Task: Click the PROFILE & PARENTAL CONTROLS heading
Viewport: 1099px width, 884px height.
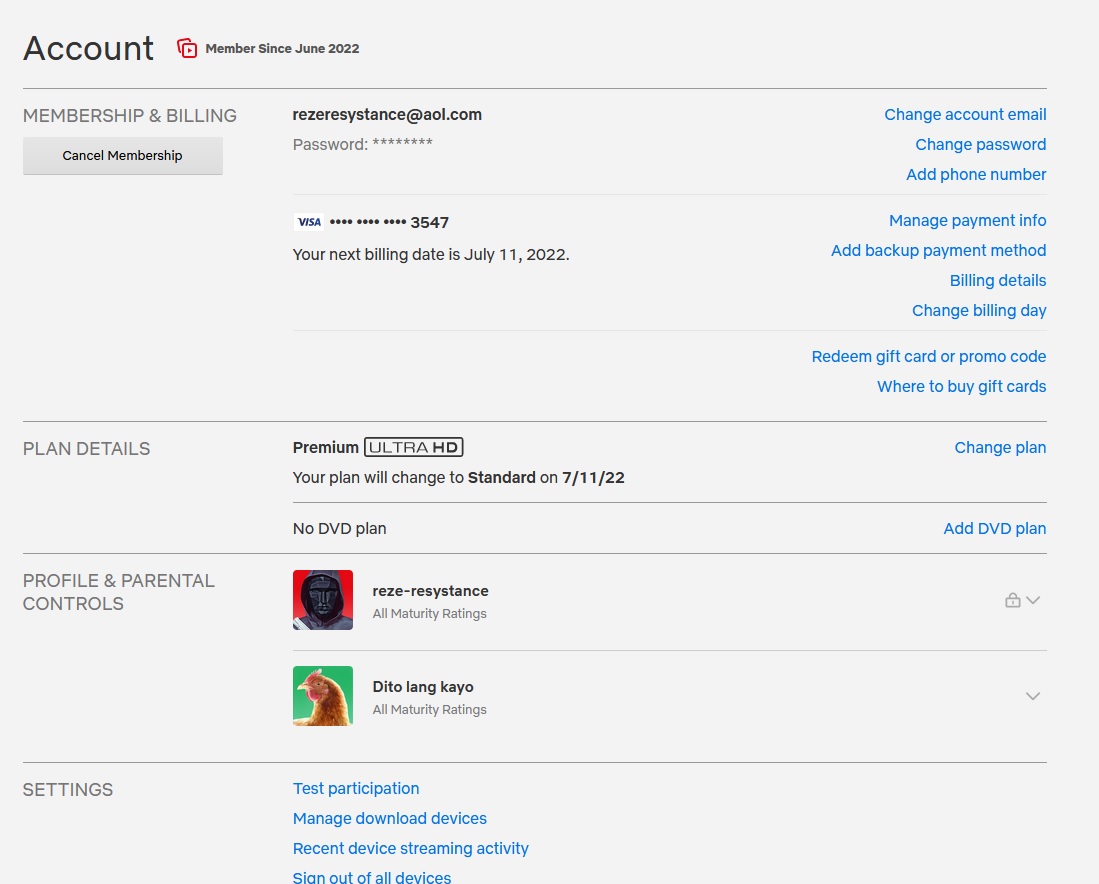Action: coord(118,592)
